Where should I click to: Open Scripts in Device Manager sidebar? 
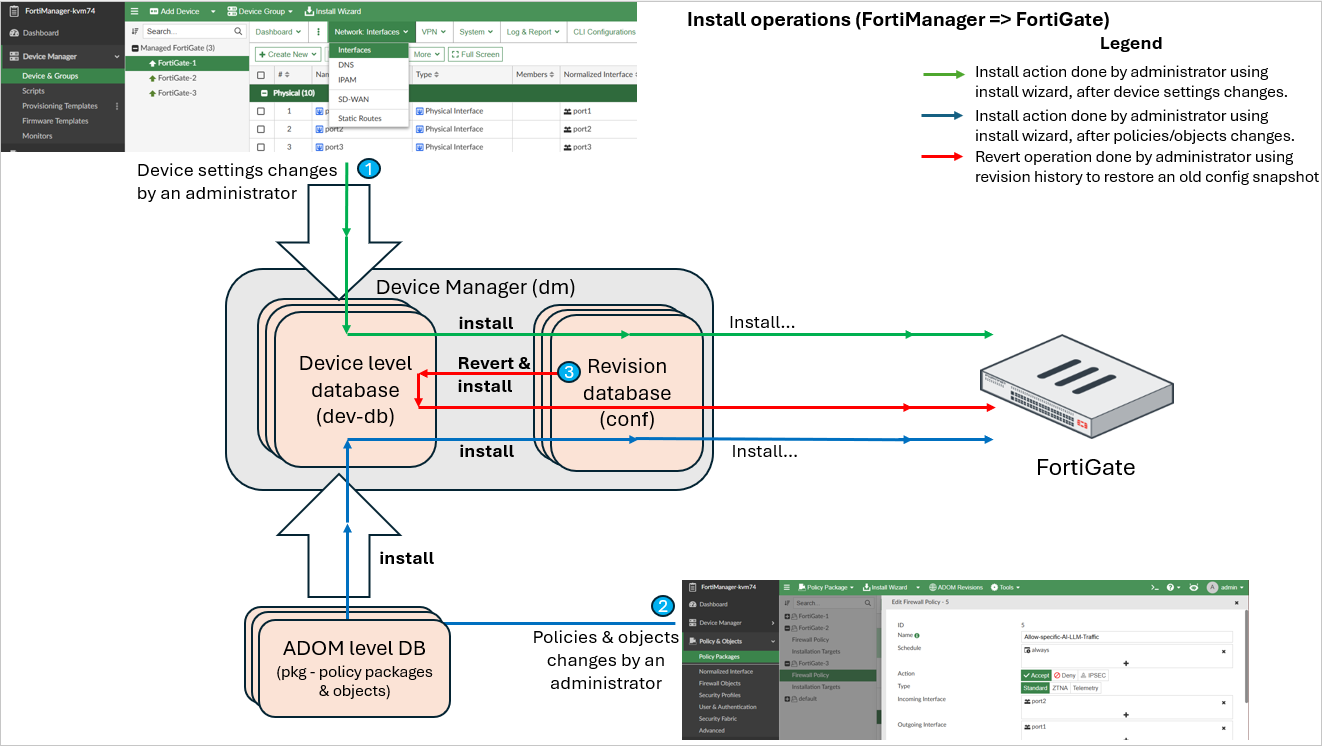33,91
